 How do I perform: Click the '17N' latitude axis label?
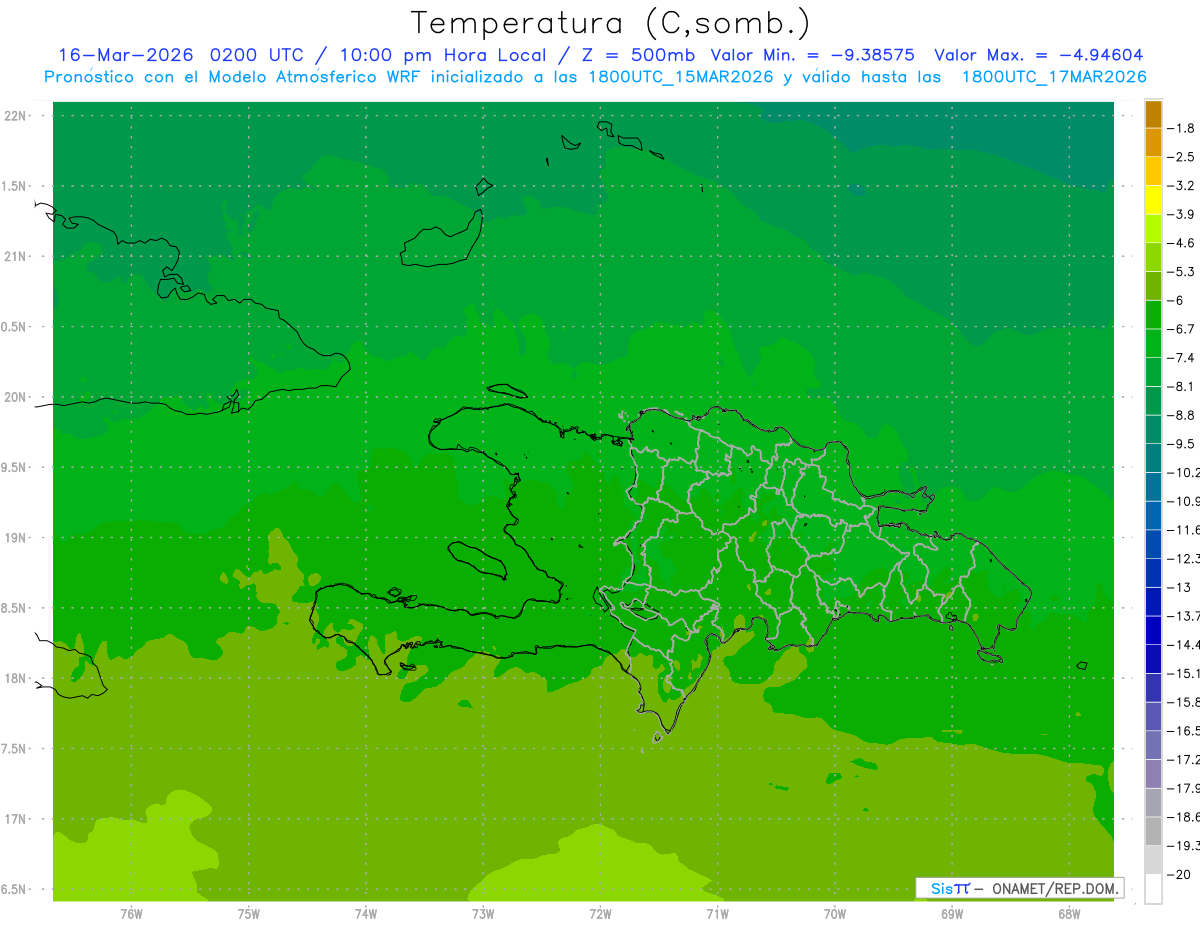point(17,819)
